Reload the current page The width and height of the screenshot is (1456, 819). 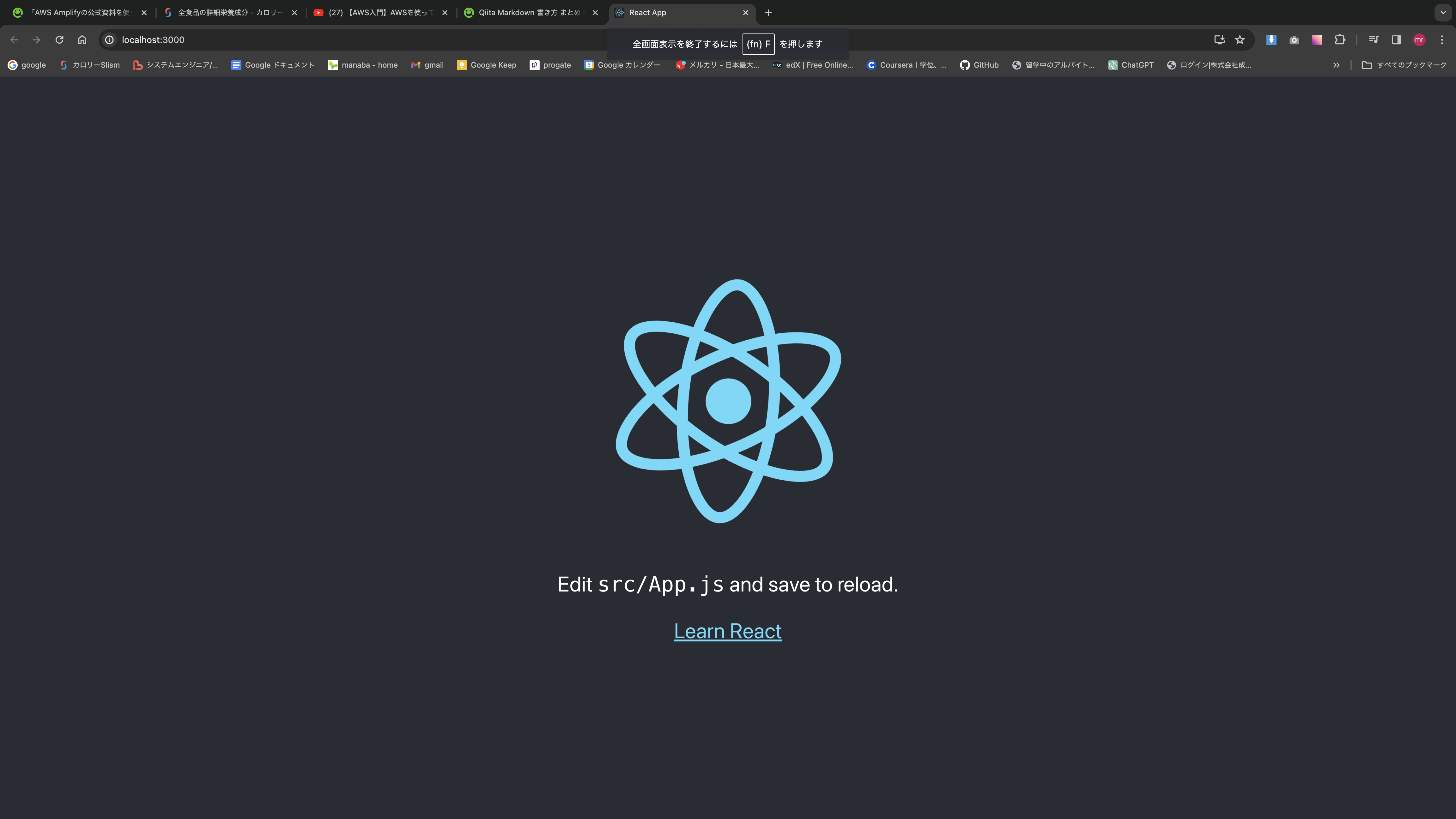pyautogui.click(x=59, y=39)
